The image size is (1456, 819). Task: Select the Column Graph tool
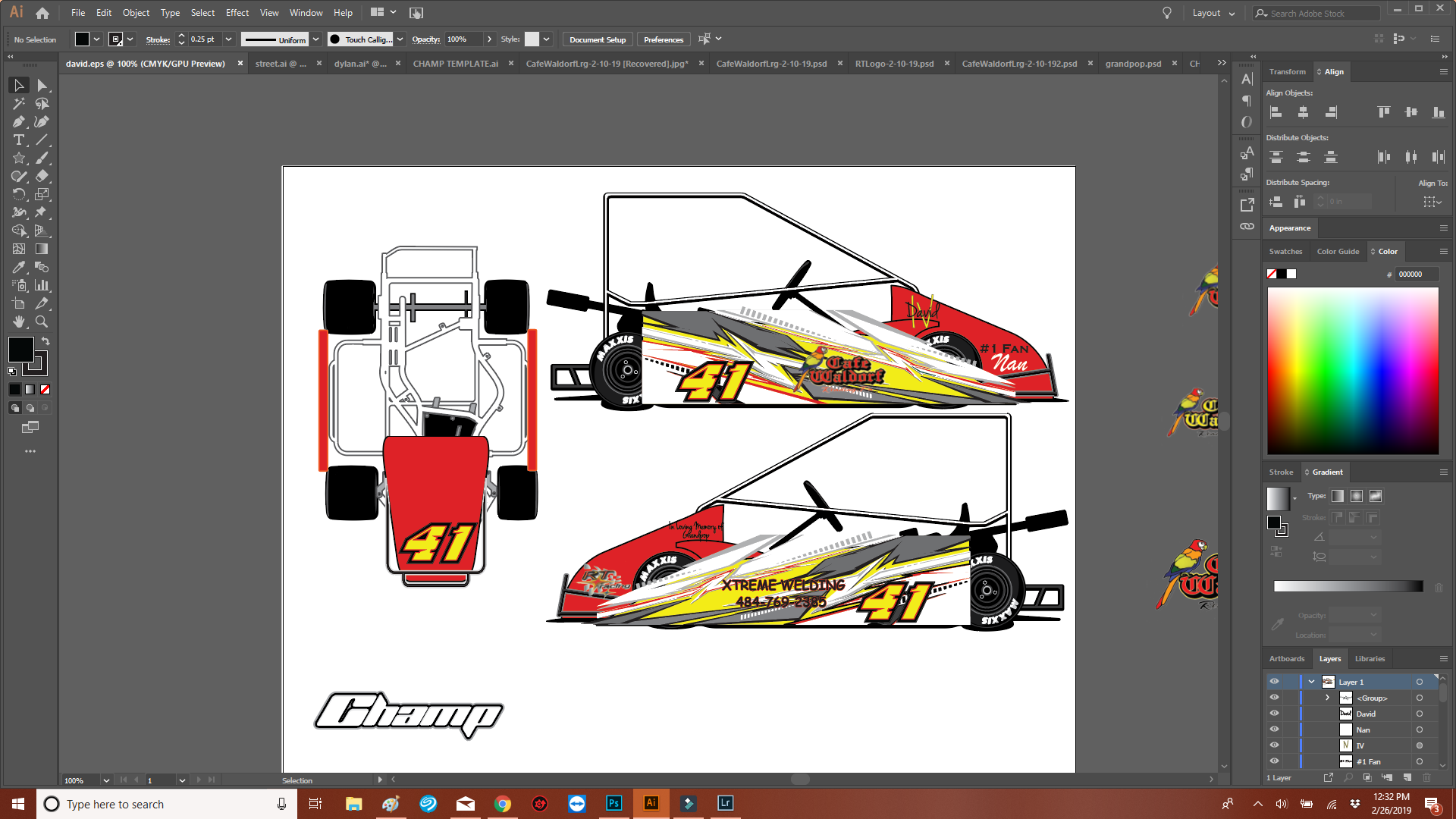pos(42,285)
